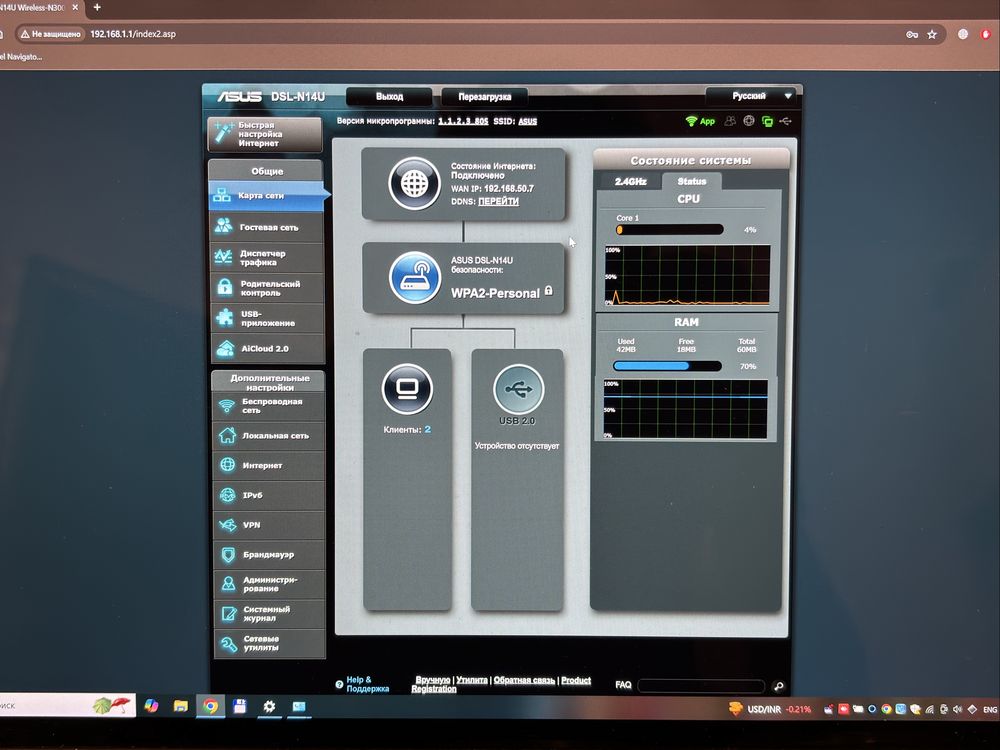Open the Интернет settings page
The width and height of the screenshot is (1000, 750).
[268, 466]
